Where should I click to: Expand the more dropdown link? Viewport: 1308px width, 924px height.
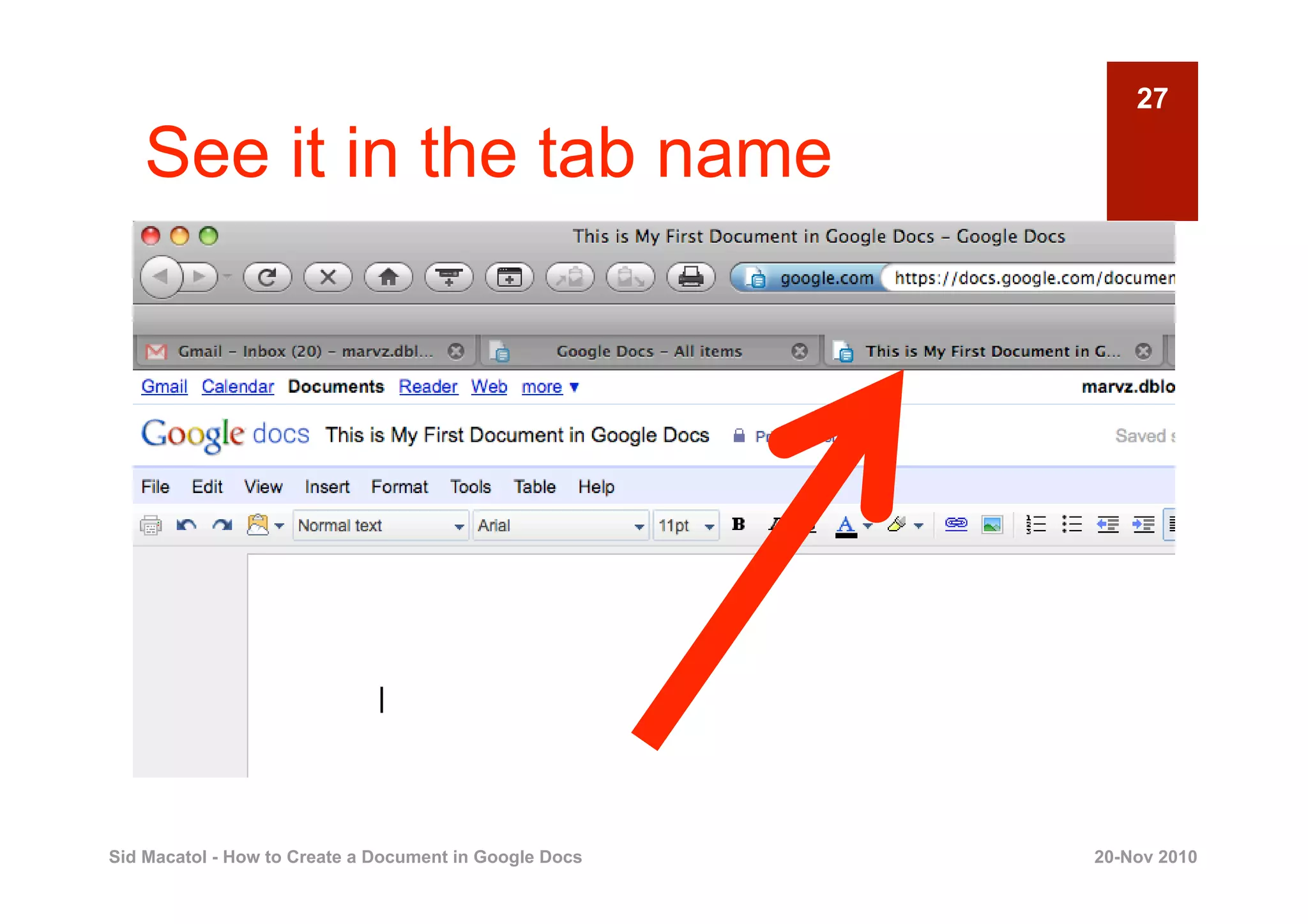pyautogui.click(x=549, y=387)
